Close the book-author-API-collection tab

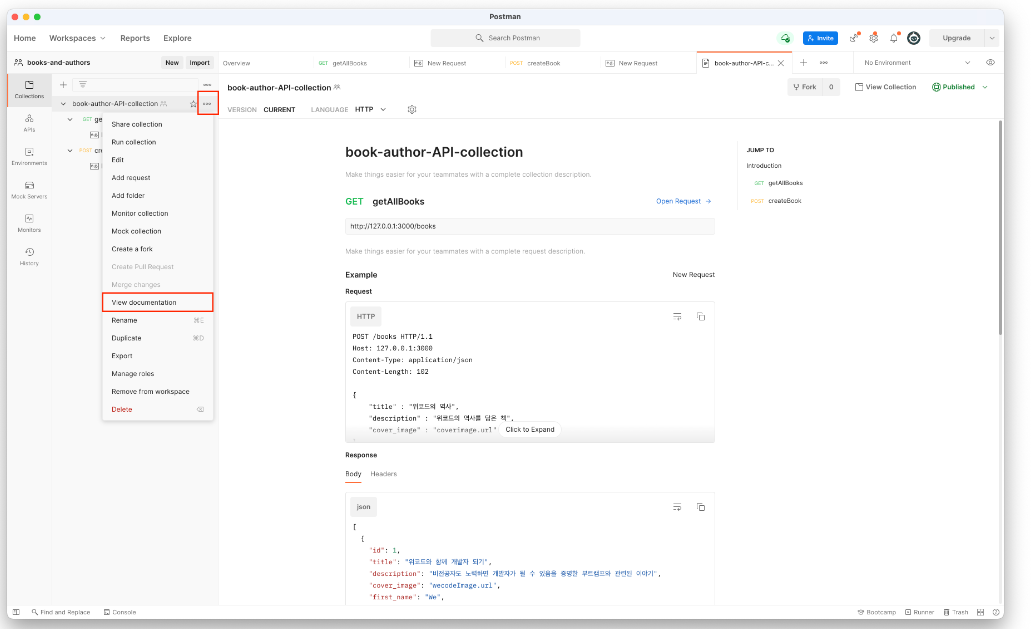[x=781, y=63]
